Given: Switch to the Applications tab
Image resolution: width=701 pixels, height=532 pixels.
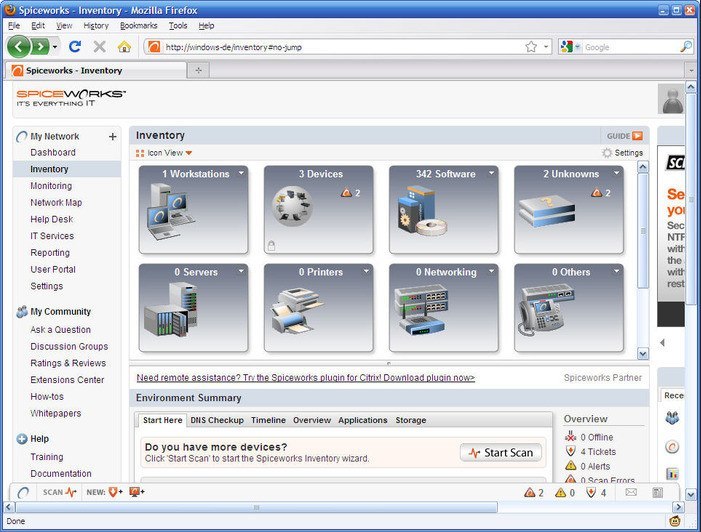Looking at the screenshot, I should (363, 420).
